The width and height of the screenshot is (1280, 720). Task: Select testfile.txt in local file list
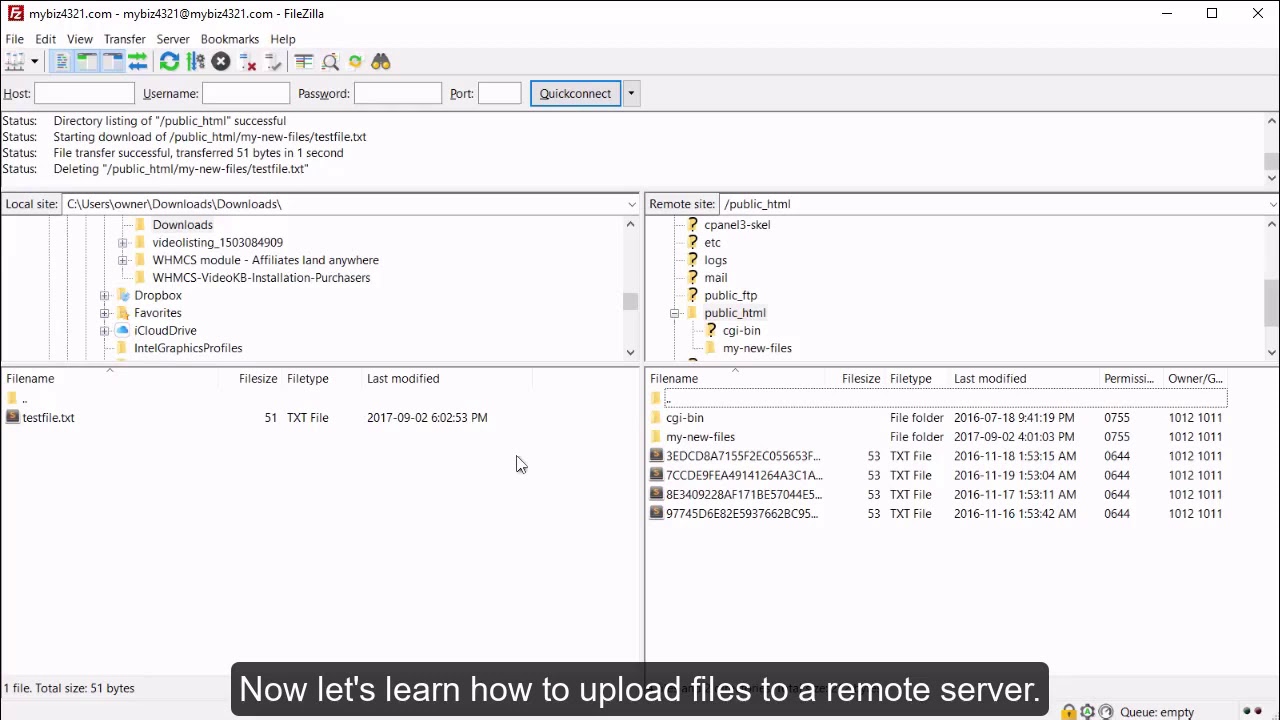pyautogui.click(x=48, y=417)
